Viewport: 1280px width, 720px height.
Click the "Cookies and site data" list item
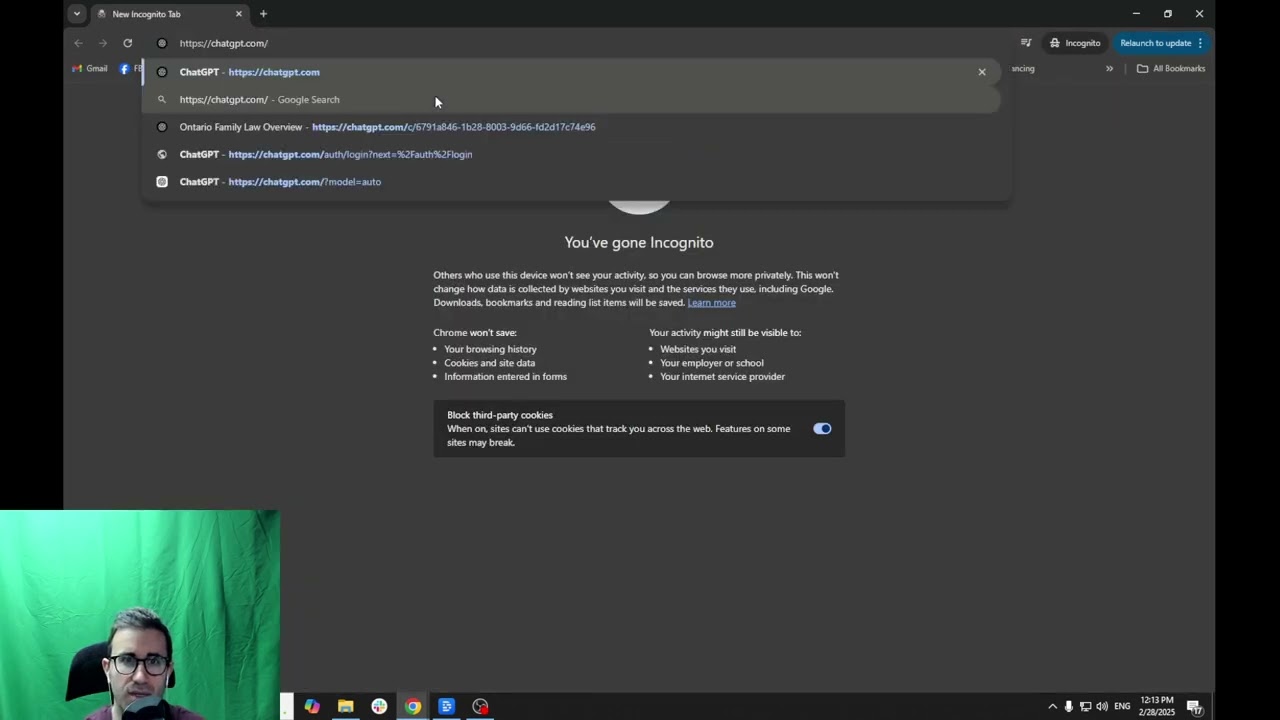pyautogui.click(x=489, y=363)
